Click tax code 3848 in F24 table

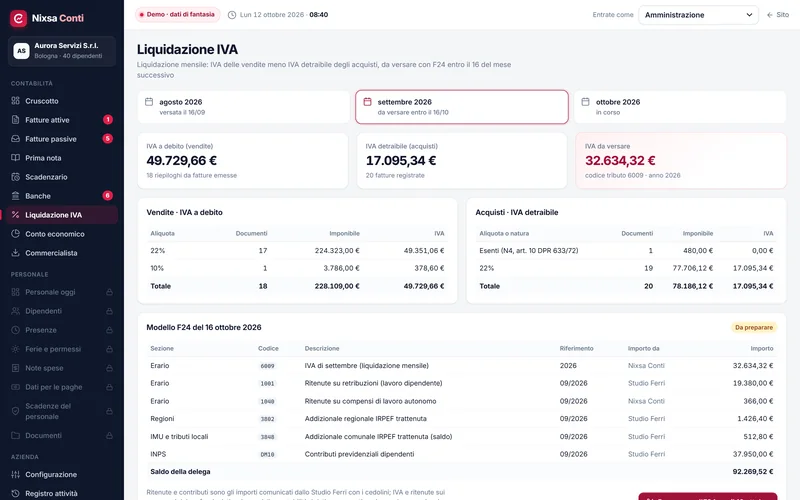[267, 437]
